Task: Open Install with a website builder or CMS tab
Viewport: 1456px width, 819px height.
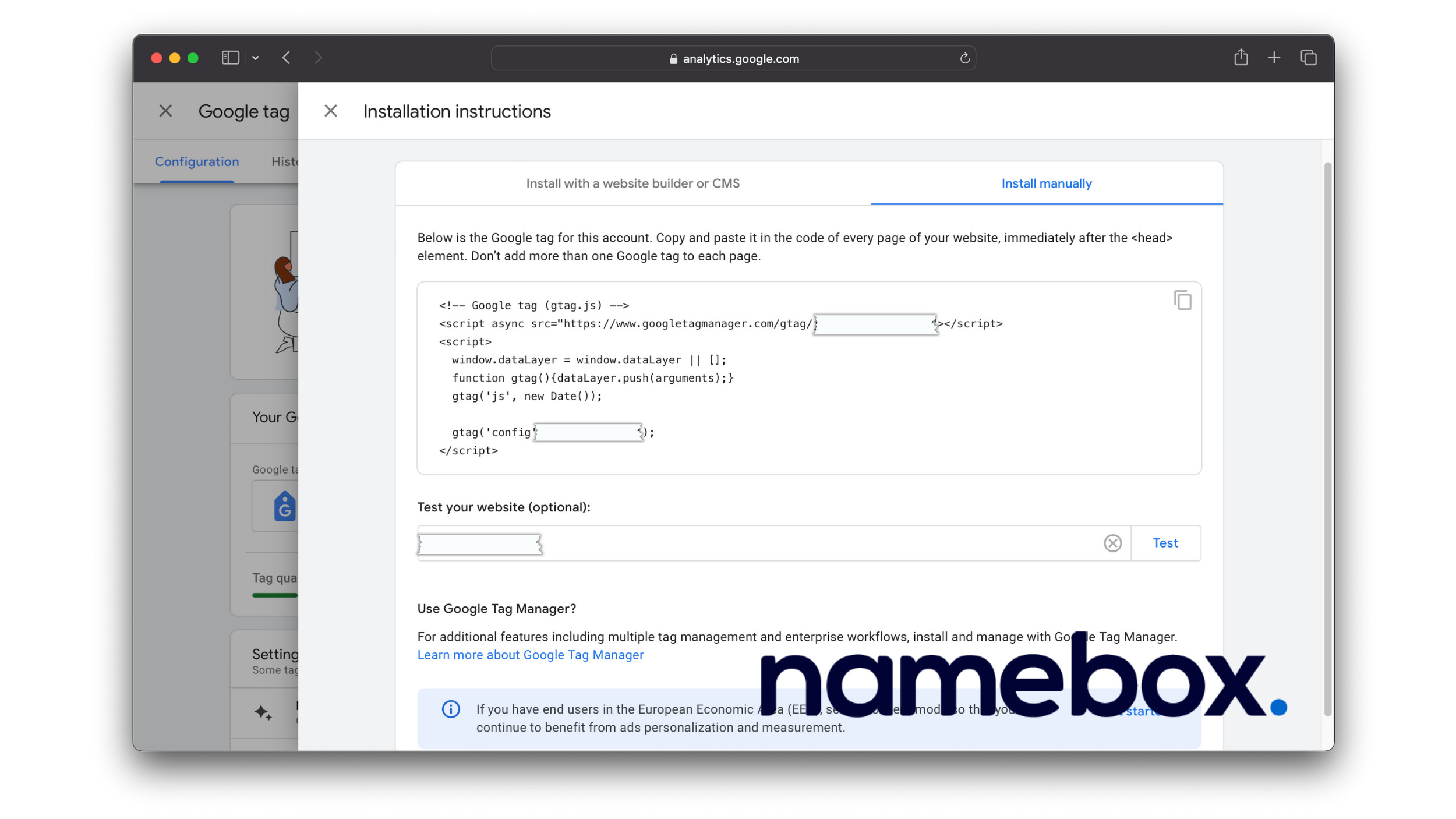Action: tap(633, 183)
